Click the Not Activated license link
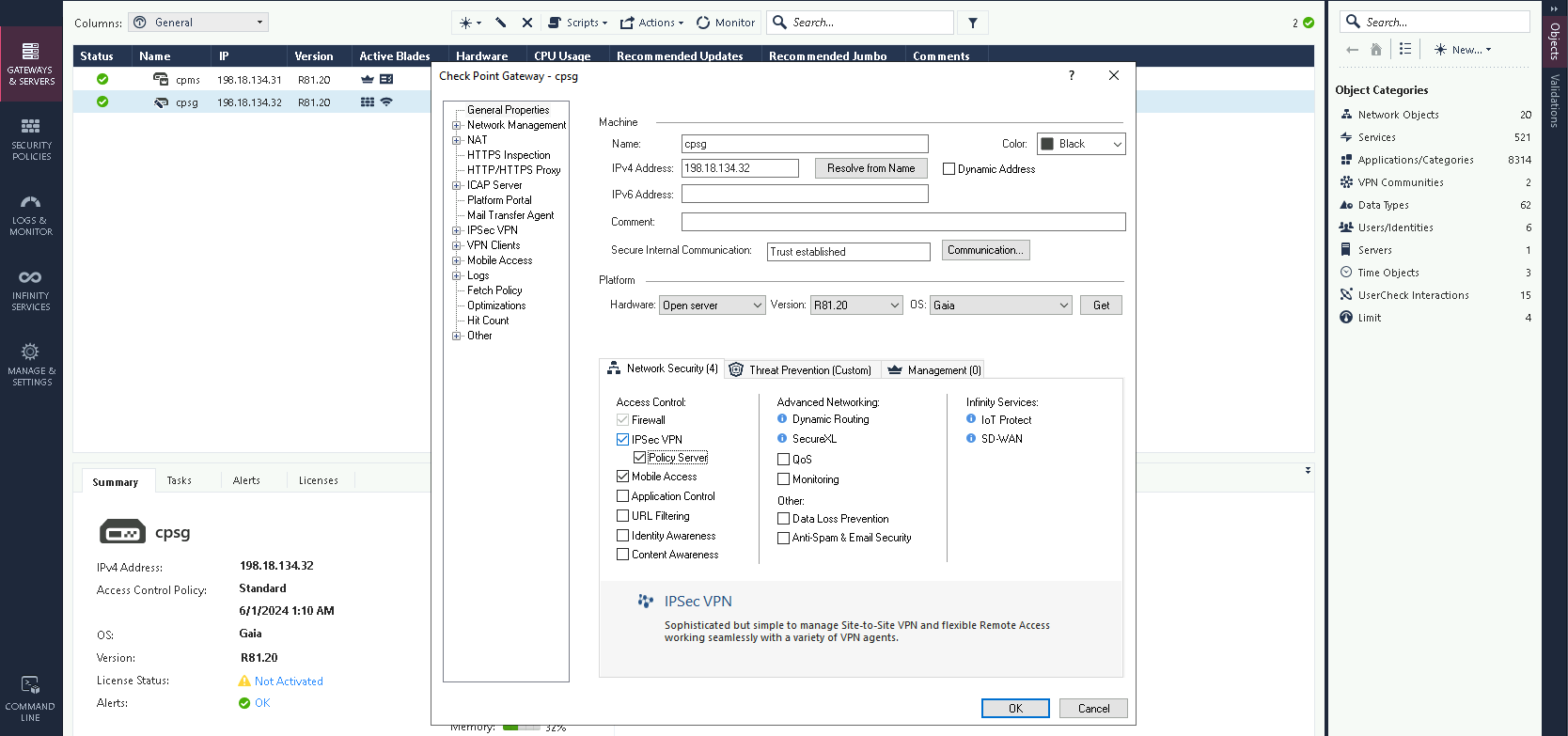The image size is (1568, 736). coord(289,681)
